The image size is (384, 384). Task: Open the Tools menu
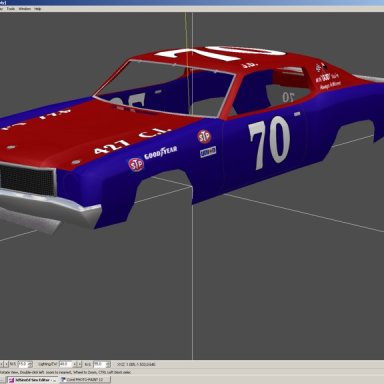11,9
